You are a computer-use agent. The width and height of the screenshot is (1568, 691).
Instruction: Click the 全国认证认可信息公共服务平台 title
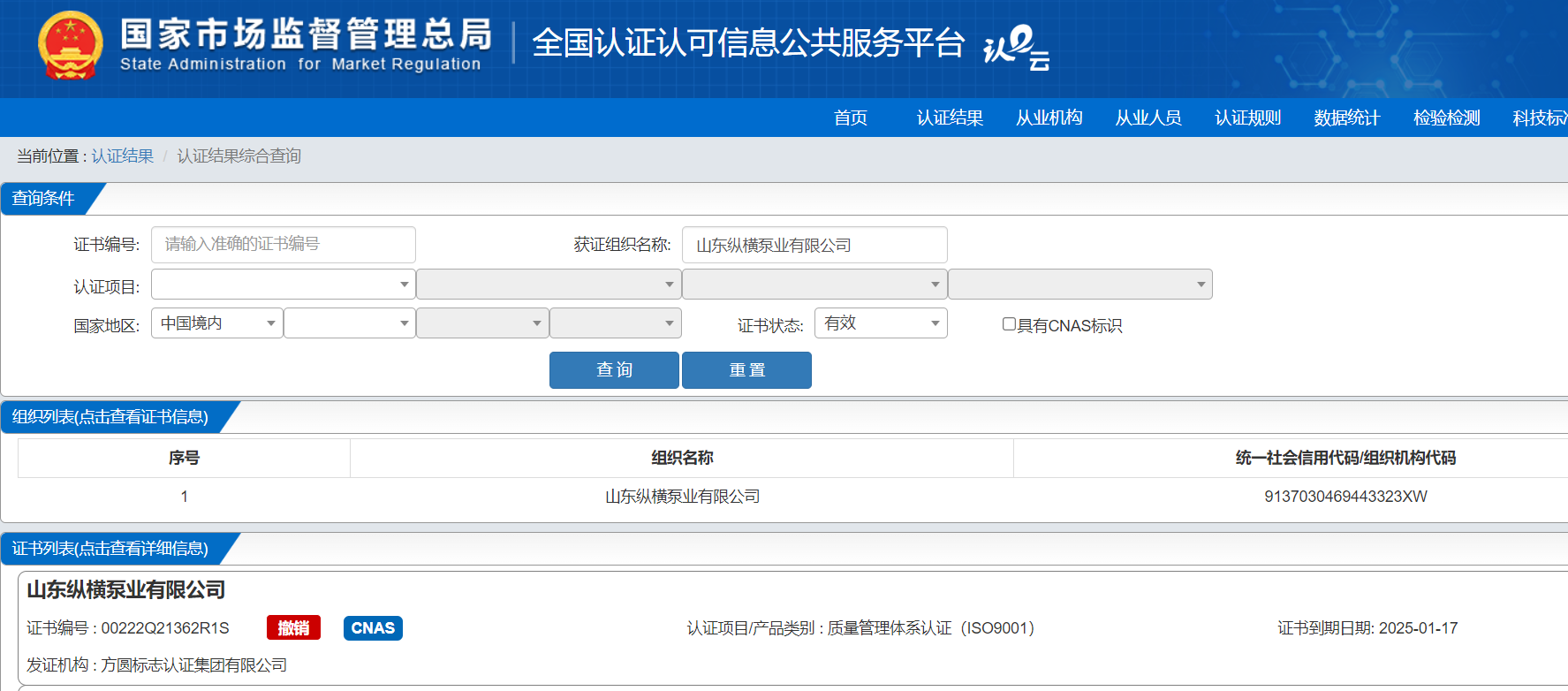(748, 42)
